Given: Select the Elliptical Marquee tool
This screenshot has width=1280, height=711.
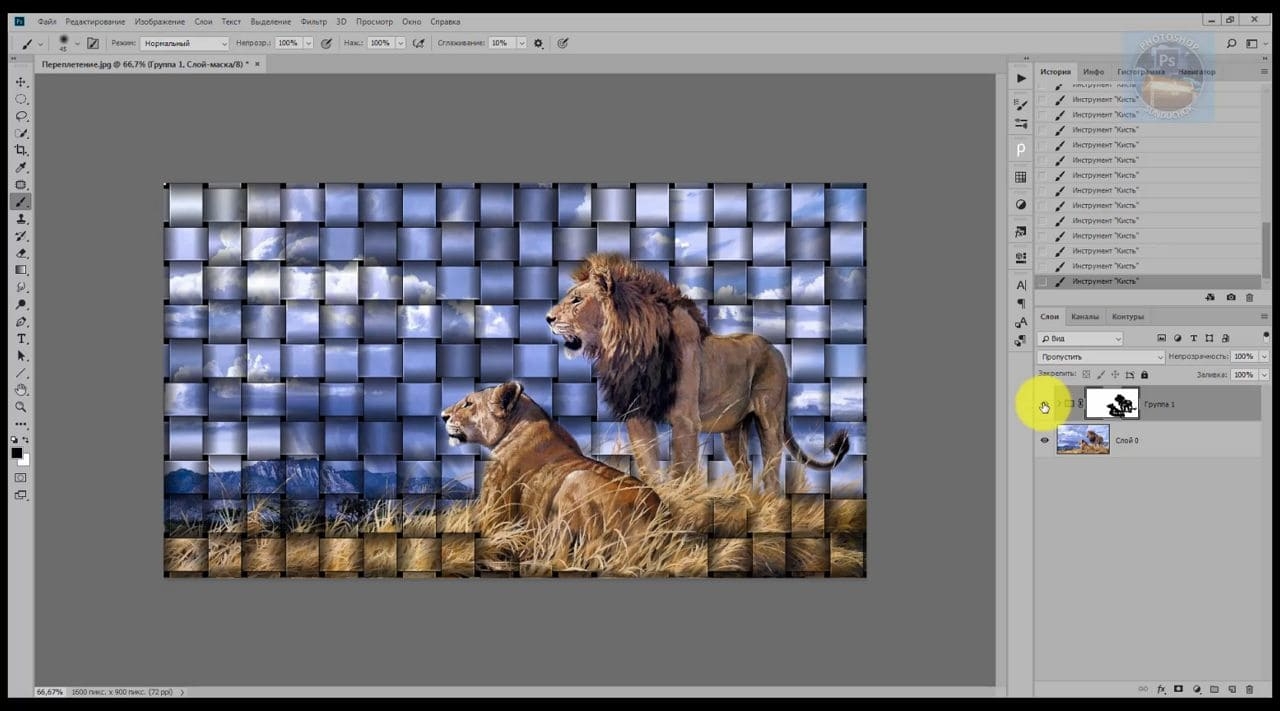Looking at the screenshot, I should (21, 99).
